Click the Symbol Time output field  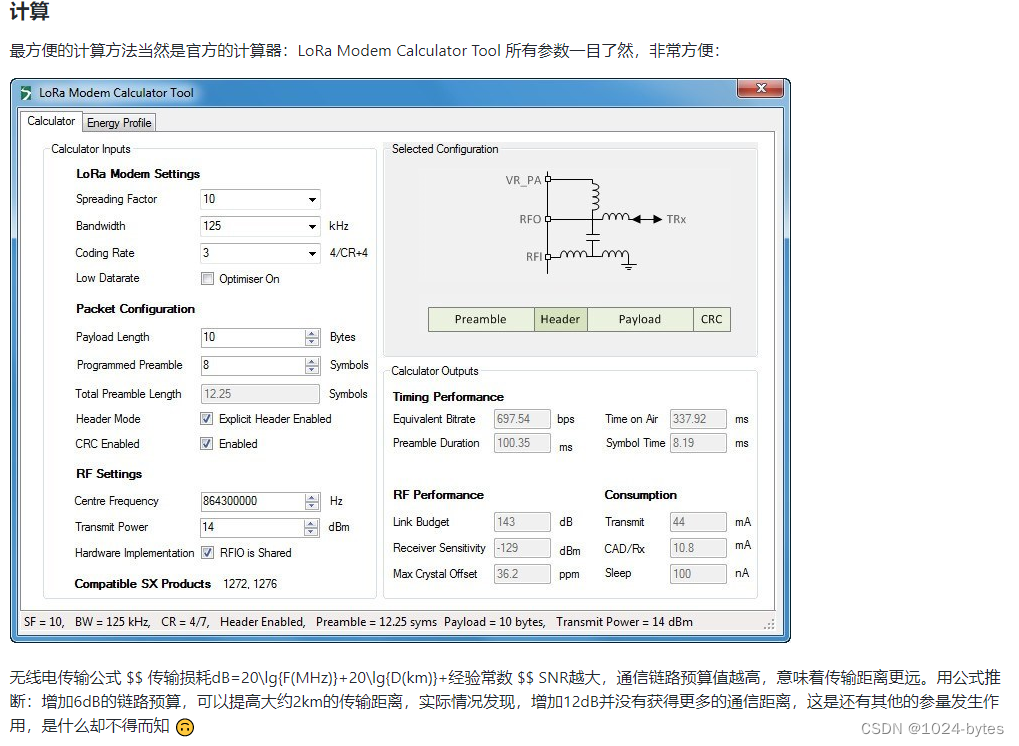tap(698, 443)
